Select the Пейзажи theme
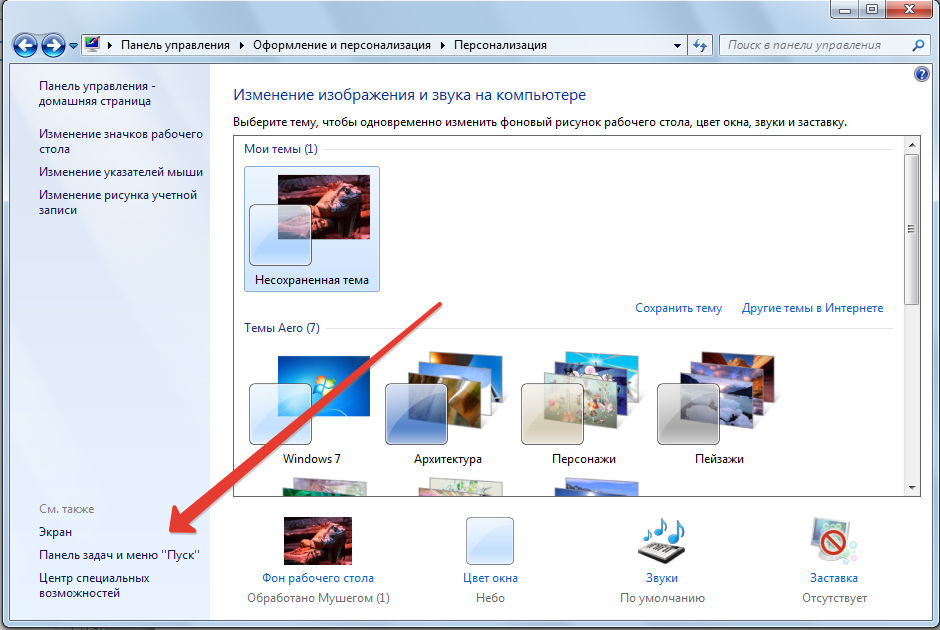Viewport: 940px width, 630px height. click(x=719, y=410)
